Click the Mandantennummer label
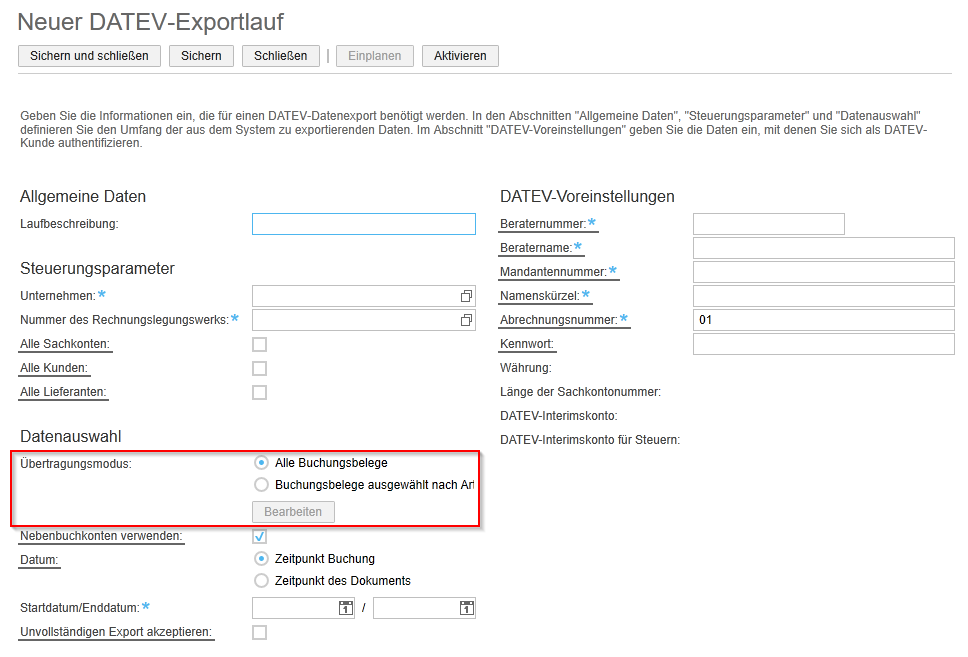This screenshot has width=968, height=657. tap(553, 272)
